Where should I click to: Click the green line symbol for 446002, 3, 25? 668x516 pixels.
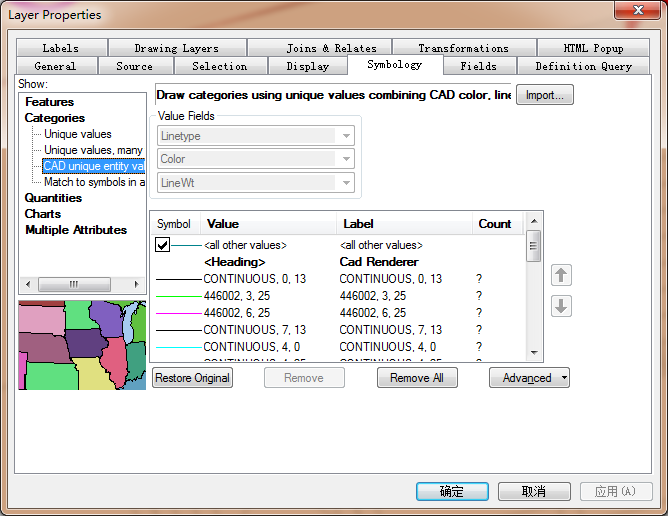coord(179,296)
